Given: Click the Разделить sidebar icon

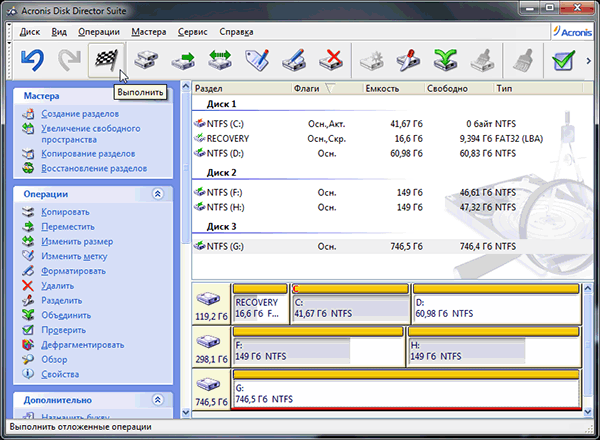Looking at the screenshot, I should click(28, 301).
